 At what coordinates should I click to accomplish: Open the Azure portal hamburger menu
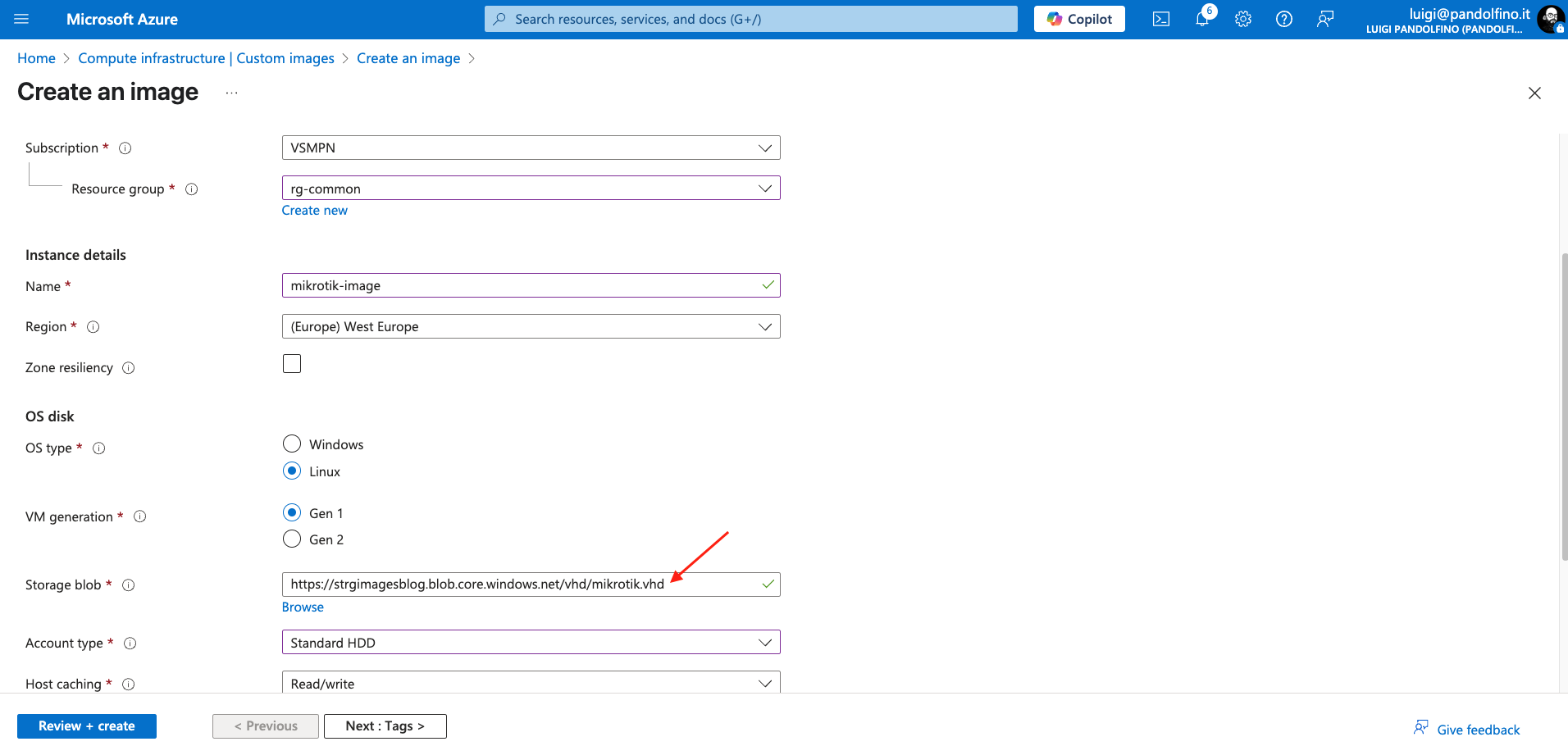tap(21, 19)
